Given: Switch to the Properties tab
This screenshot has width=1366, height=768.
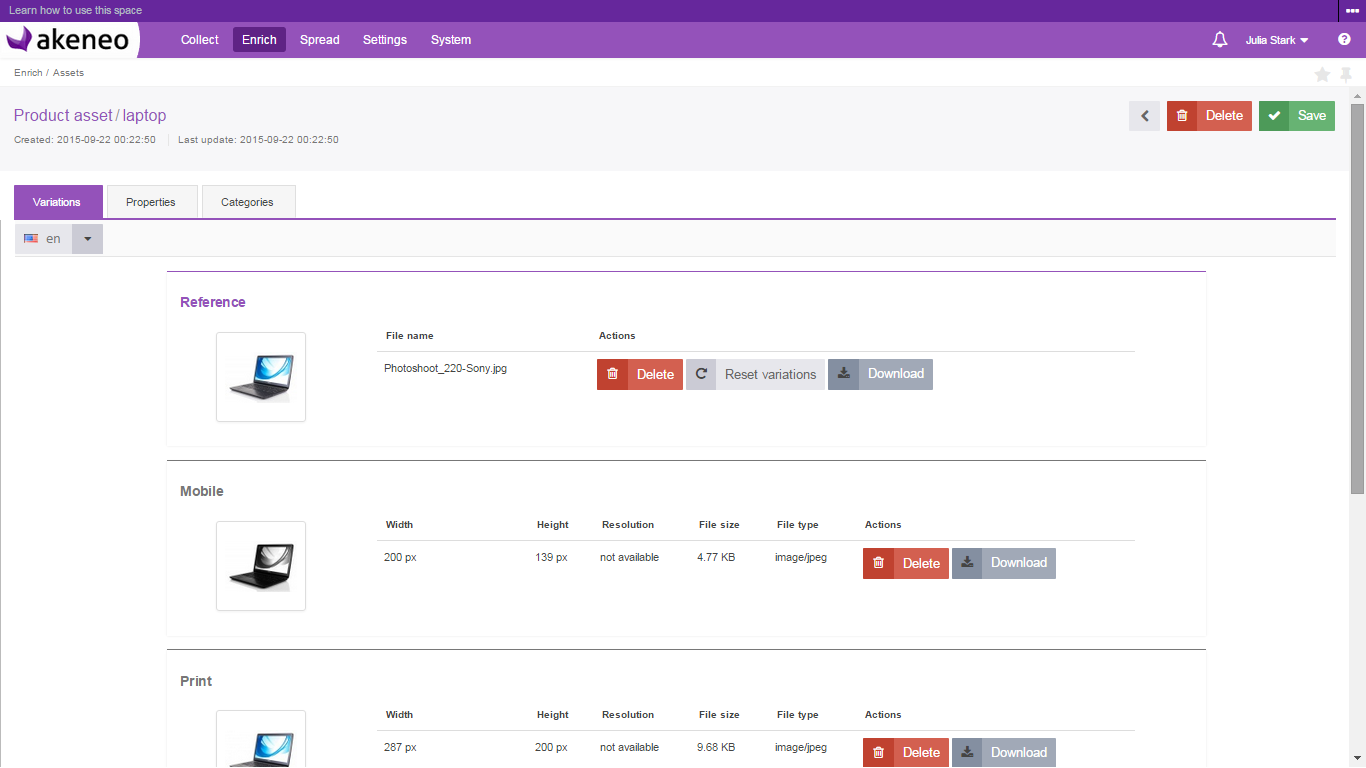Looking at the screenshot, I should point(151,202).
